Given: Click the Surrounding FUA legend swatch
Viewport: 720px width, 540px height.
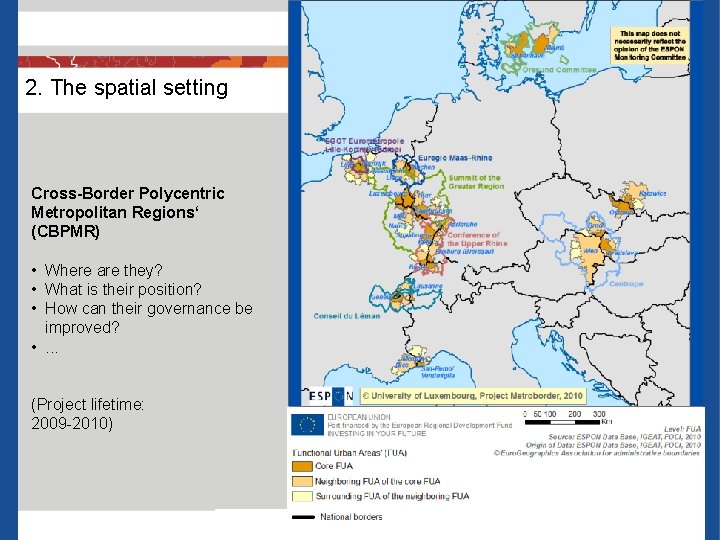Looking at the screenshot, I should (302, 496).
